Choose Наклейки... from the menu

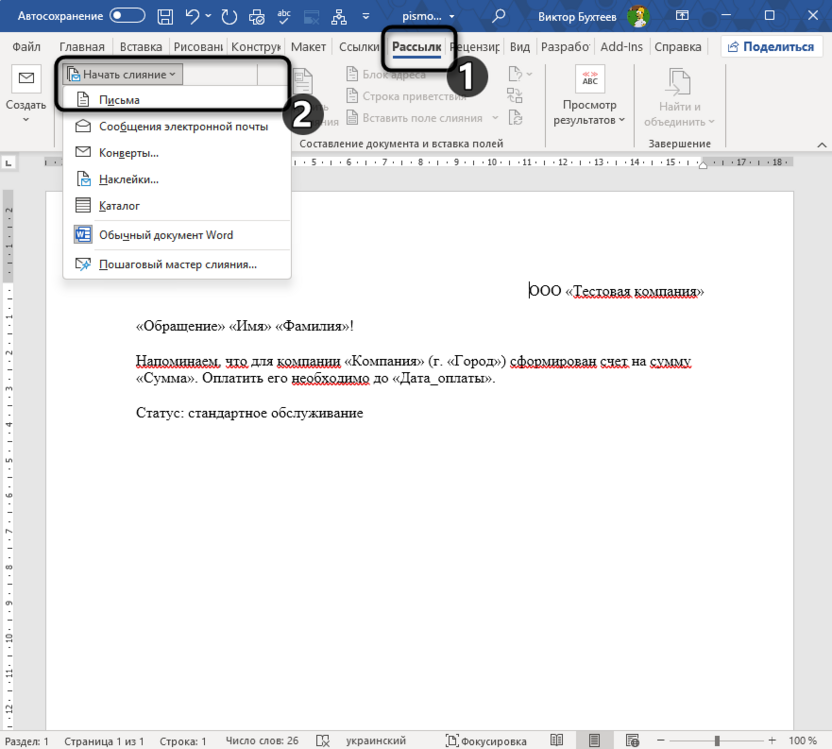[176, 179]
